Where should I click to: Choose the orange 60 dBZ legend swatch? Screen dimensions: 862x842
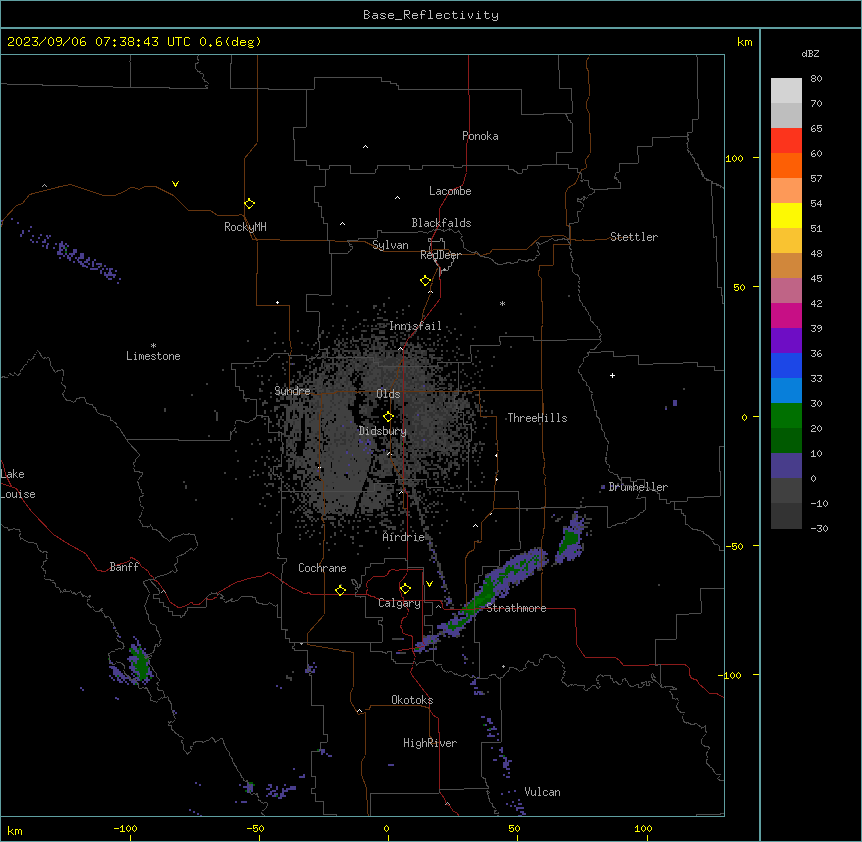point(786,165)
